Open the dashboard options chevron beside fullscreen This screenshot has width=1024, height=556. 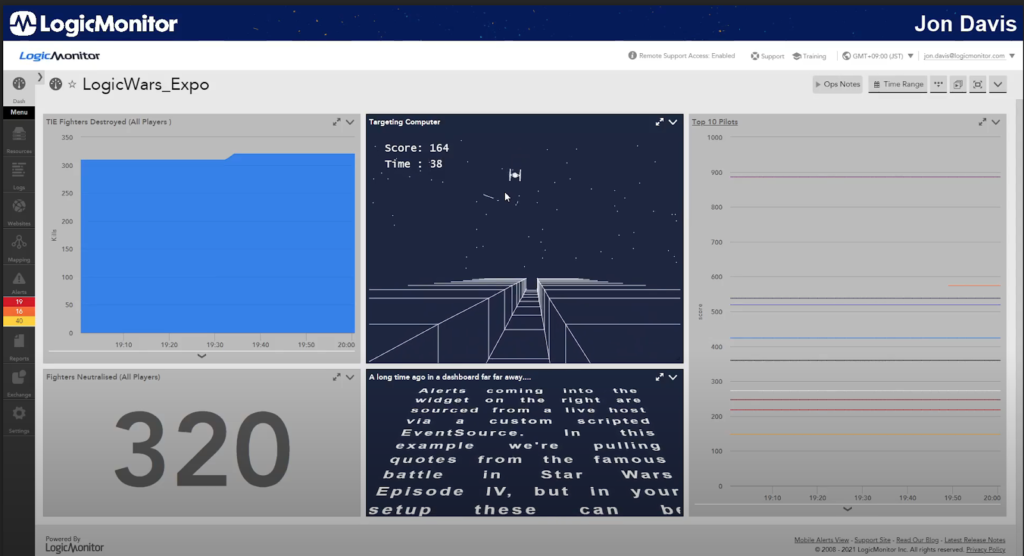coord(998,84)
